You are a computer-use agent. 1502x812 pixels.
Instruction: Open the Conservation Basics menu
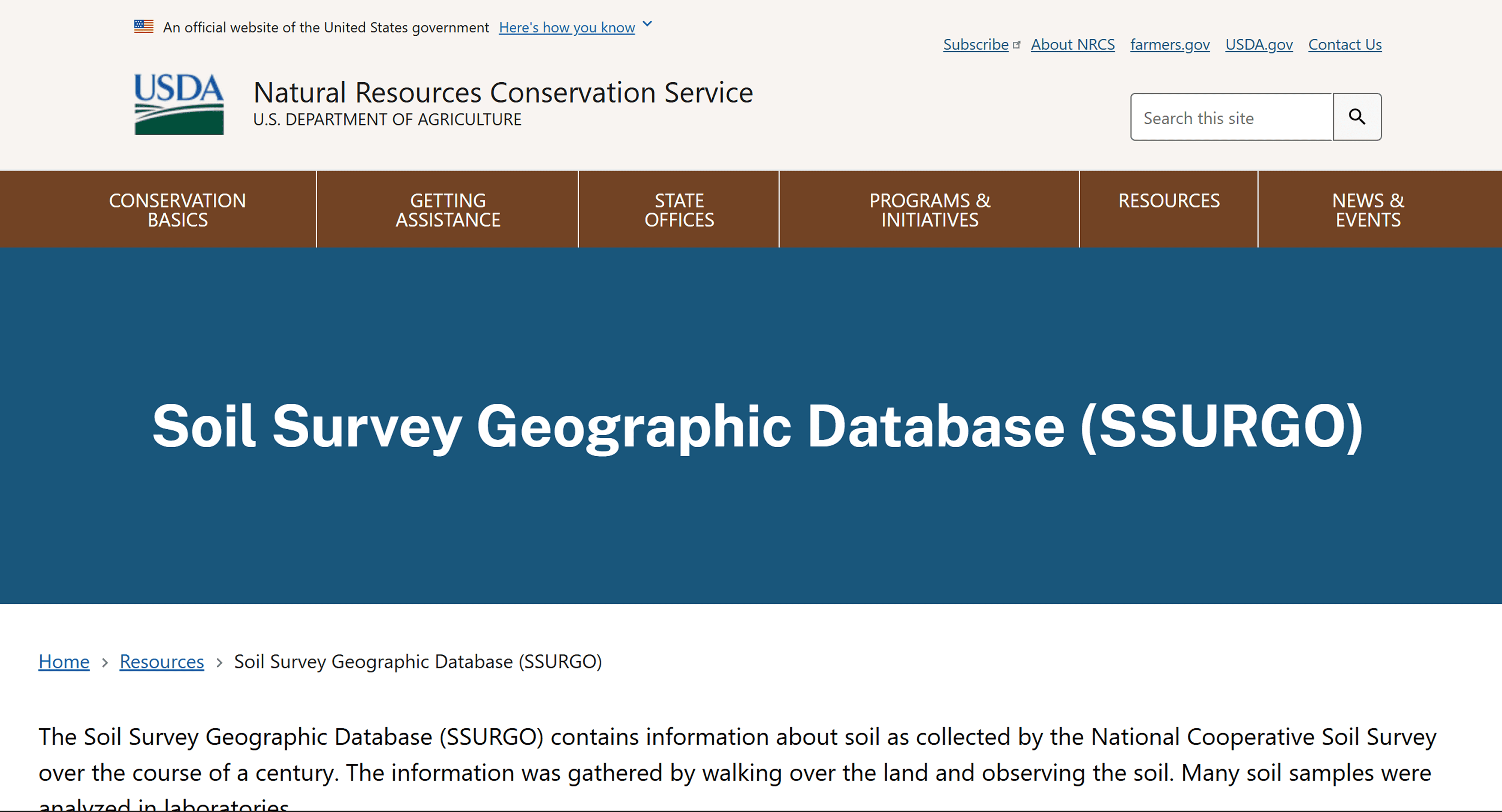click(x=177, y=210)
